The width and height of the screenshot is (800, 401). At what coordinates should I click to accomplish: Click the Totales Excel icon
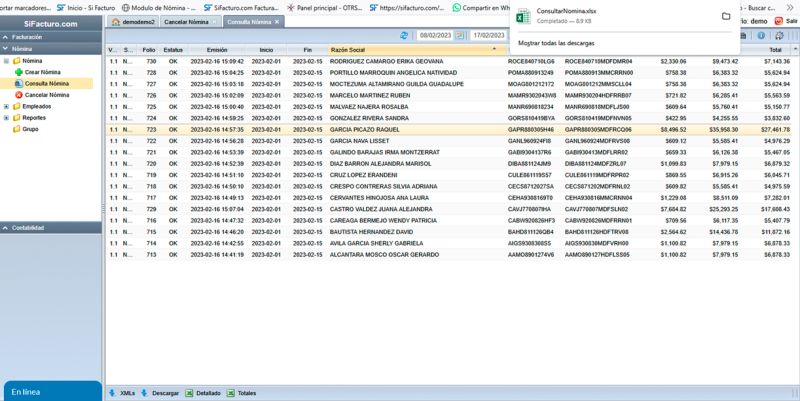231,393
